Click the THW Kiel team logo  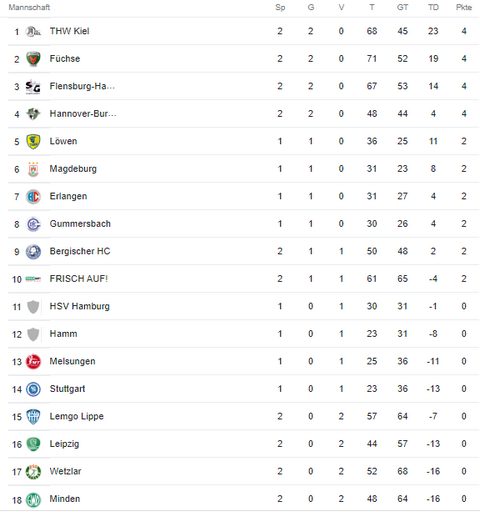33,32
